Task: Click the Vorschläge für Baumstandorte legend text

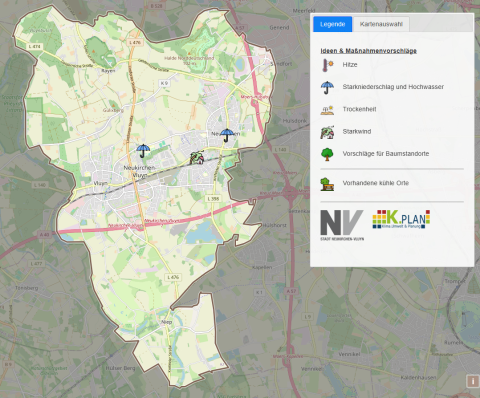Action: [x=386, y=154]
